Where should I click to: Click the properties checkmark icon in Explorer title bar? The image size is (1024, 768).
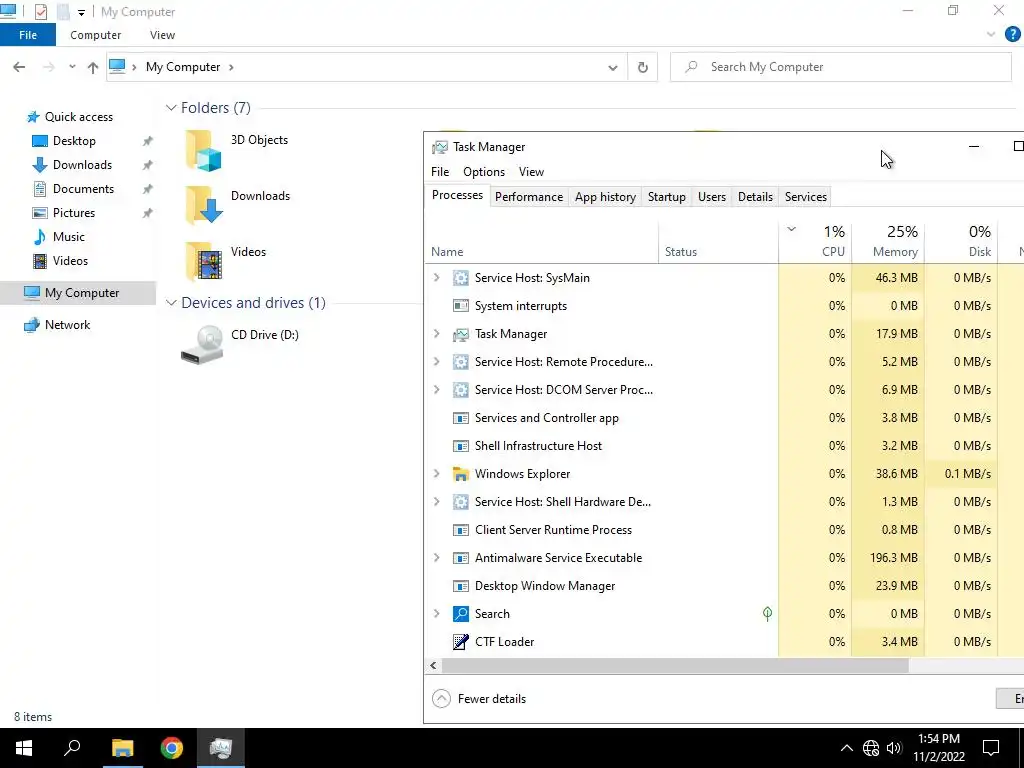[41, 12]
